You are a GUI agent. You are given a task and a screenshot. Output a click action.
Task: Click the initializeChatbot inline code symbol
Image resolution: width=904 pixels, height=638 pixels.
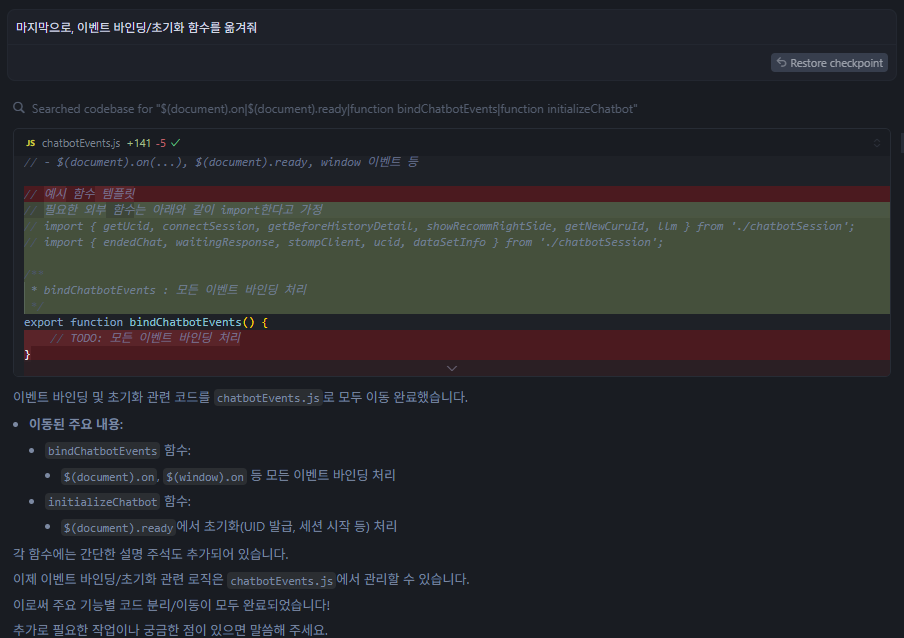102,502
